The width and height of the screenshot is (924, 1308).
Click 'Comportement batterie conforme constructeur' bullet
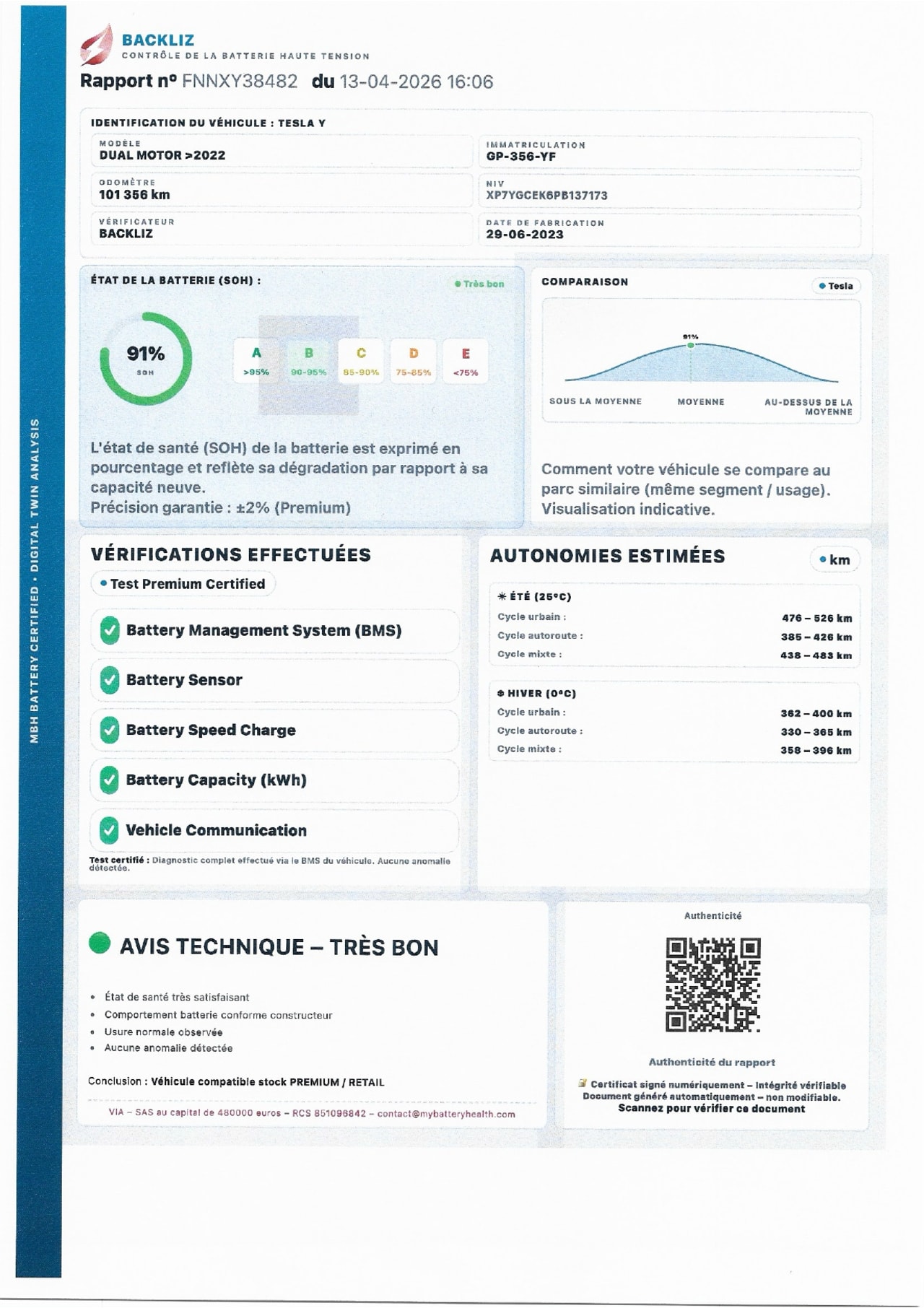coord(219,1015)
